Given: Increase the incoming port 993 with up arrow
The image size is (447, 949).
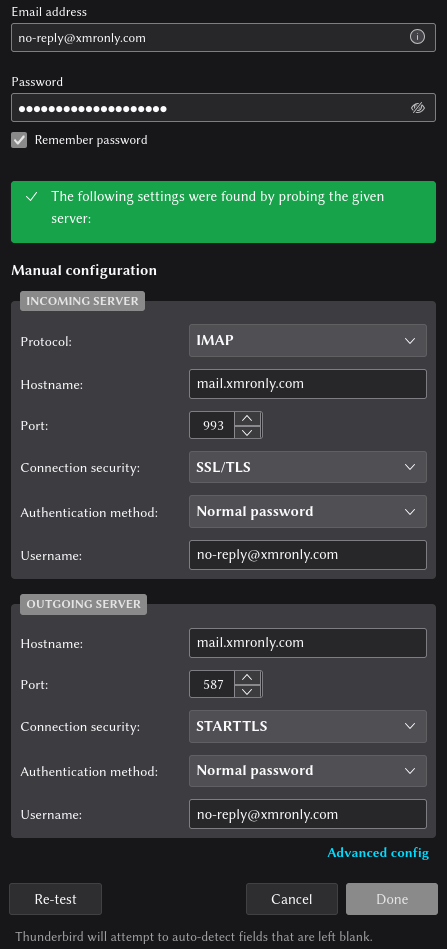Looking at the screenshot, I should (247, 418).
